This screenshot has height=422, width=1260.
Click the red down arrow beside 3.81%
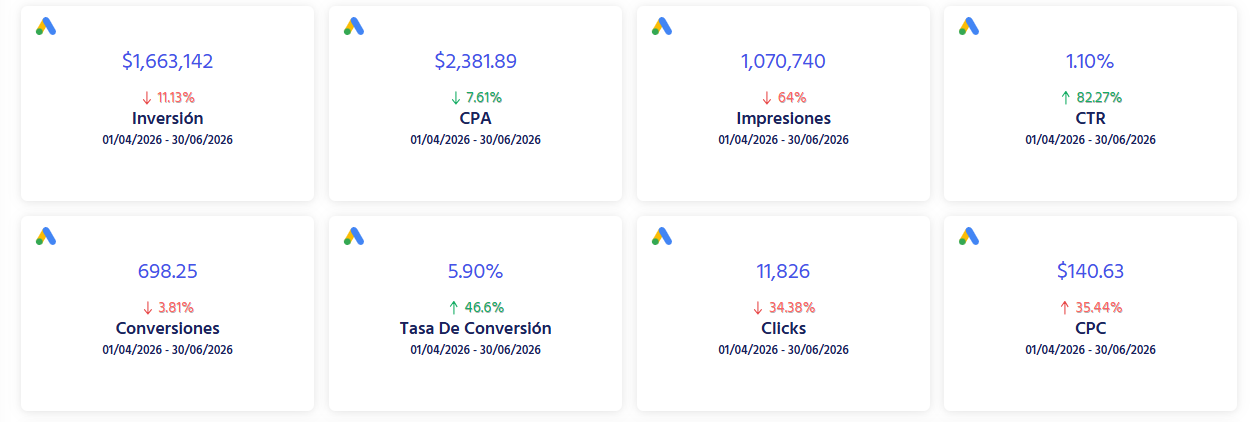click(148, 308)
